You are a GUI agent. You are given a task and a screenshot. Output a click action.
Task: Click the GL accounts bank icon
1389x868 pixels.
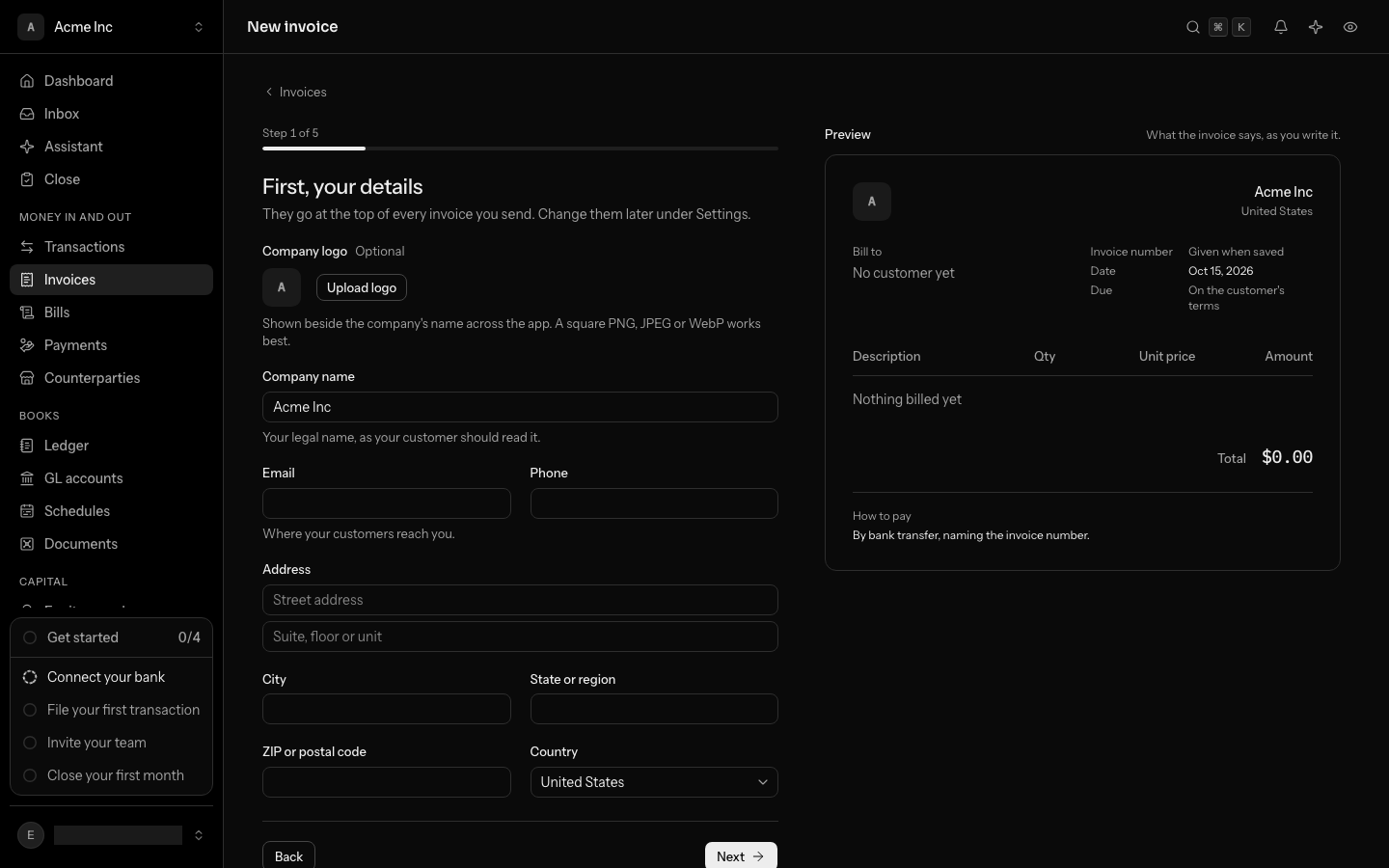tap(27, 478)
